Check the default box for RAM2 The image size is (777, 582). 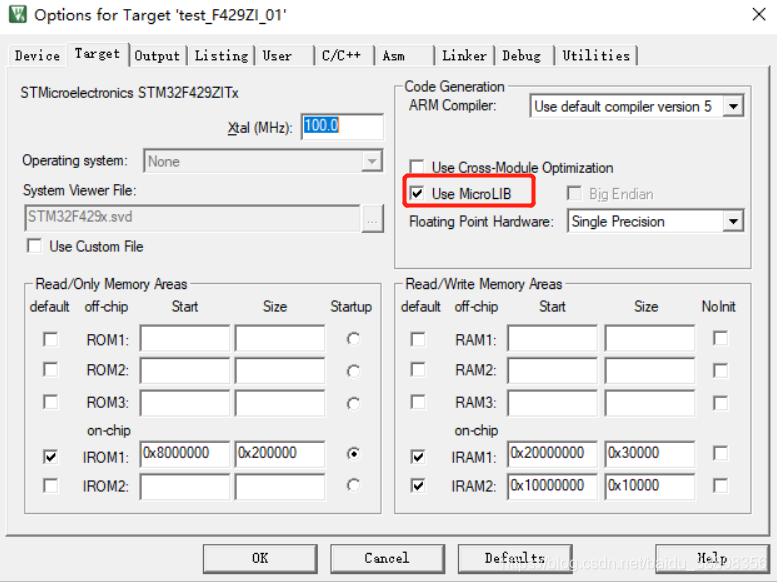tap(418, 370)
